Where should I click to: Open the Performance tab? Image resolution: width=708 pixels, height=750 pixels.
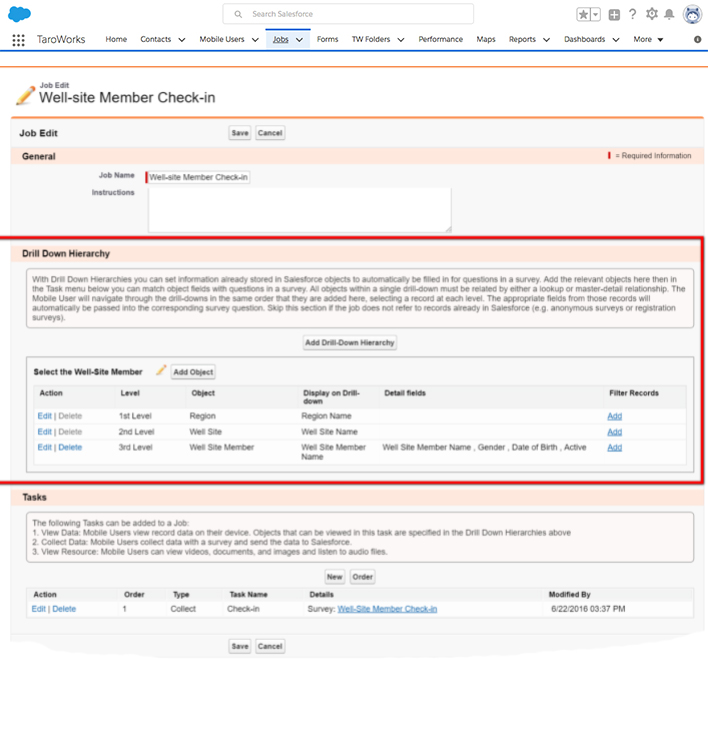coord(441,39)
